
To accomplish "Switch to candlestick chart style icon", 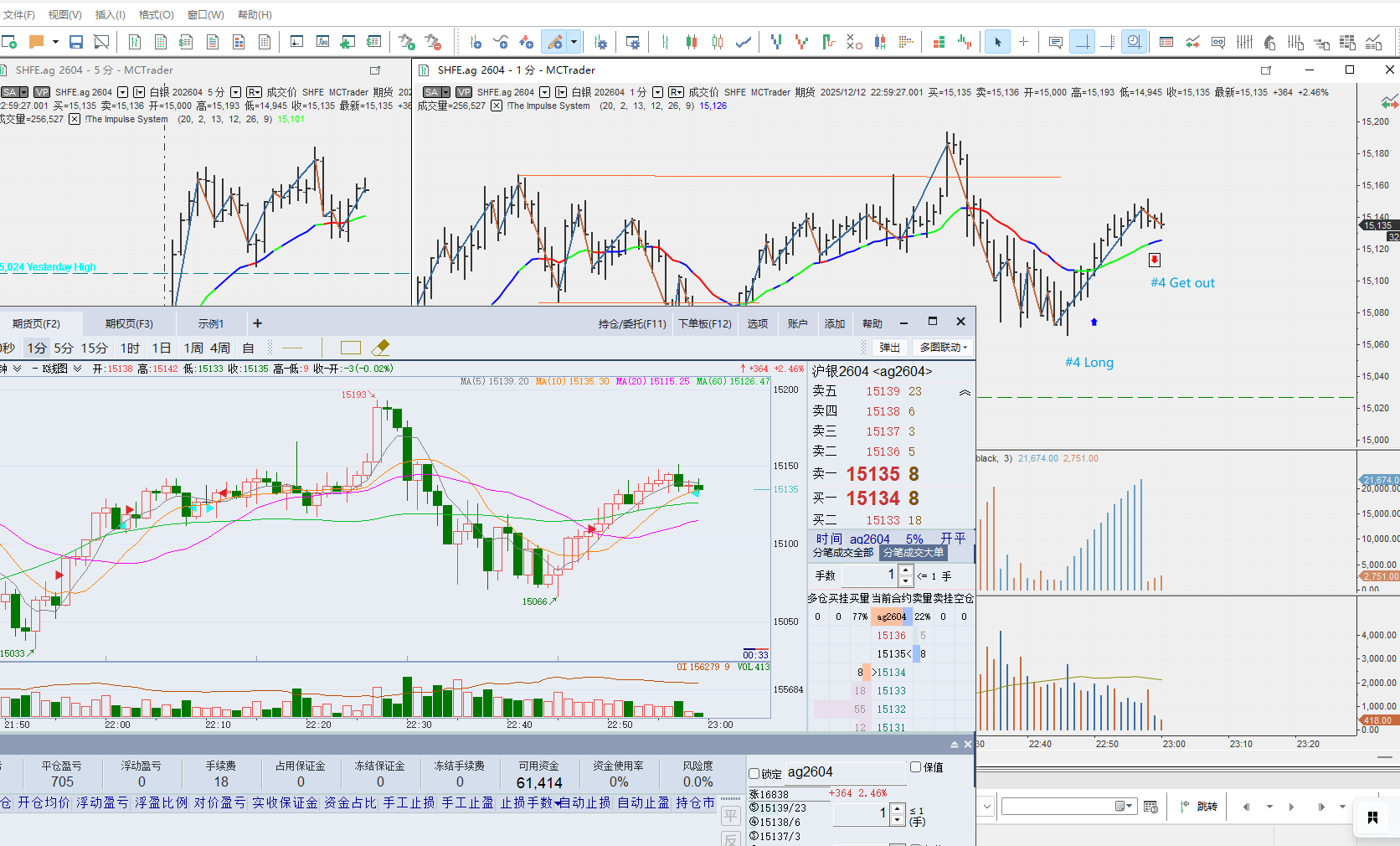I will (x=691, y=42).
